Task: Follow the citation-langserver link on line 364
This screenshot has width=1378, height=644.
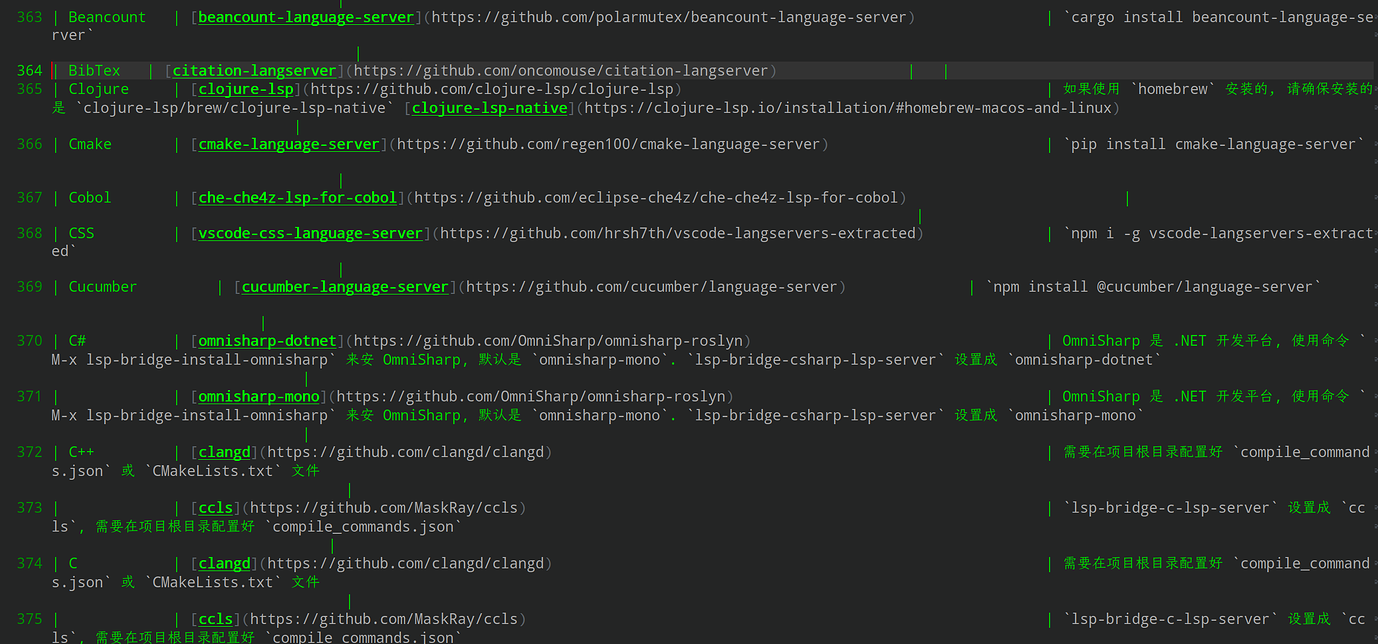Action: click(253, 70)
